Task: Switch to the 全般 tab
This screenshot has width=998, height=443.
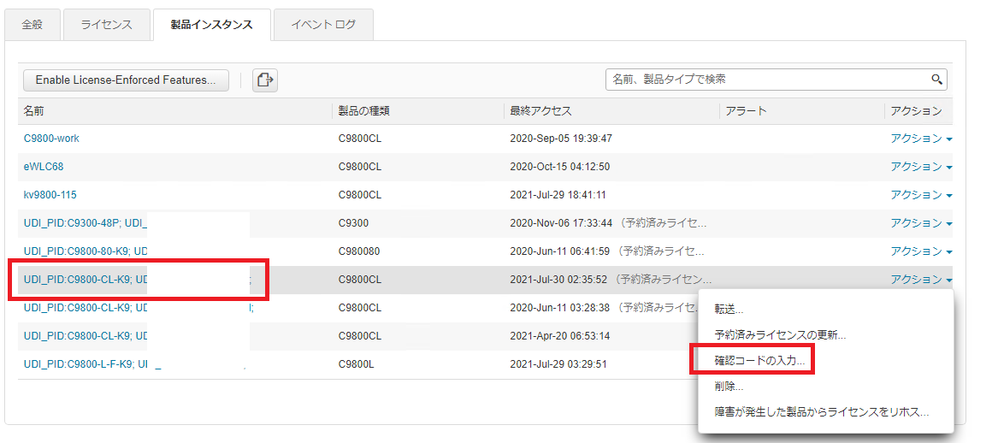Action: point(32,25)
